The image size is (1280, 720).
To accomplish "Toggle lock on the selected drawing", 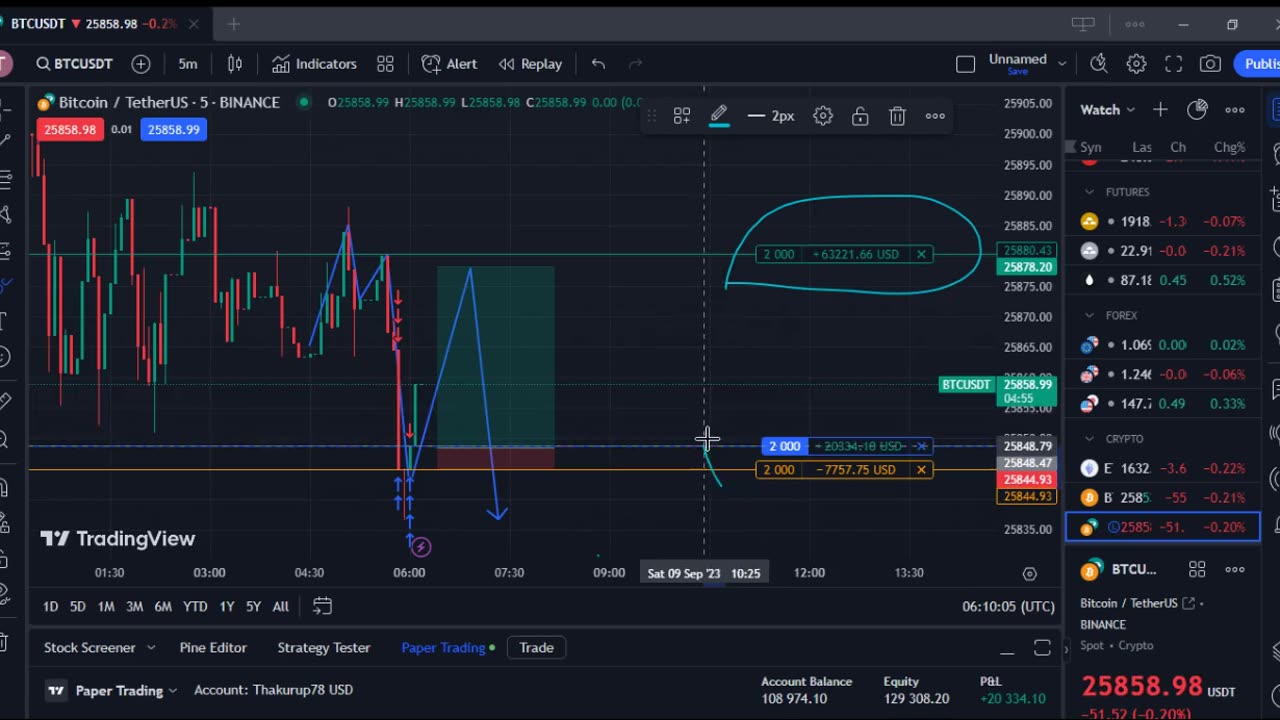I will click(x=860, y=116).
